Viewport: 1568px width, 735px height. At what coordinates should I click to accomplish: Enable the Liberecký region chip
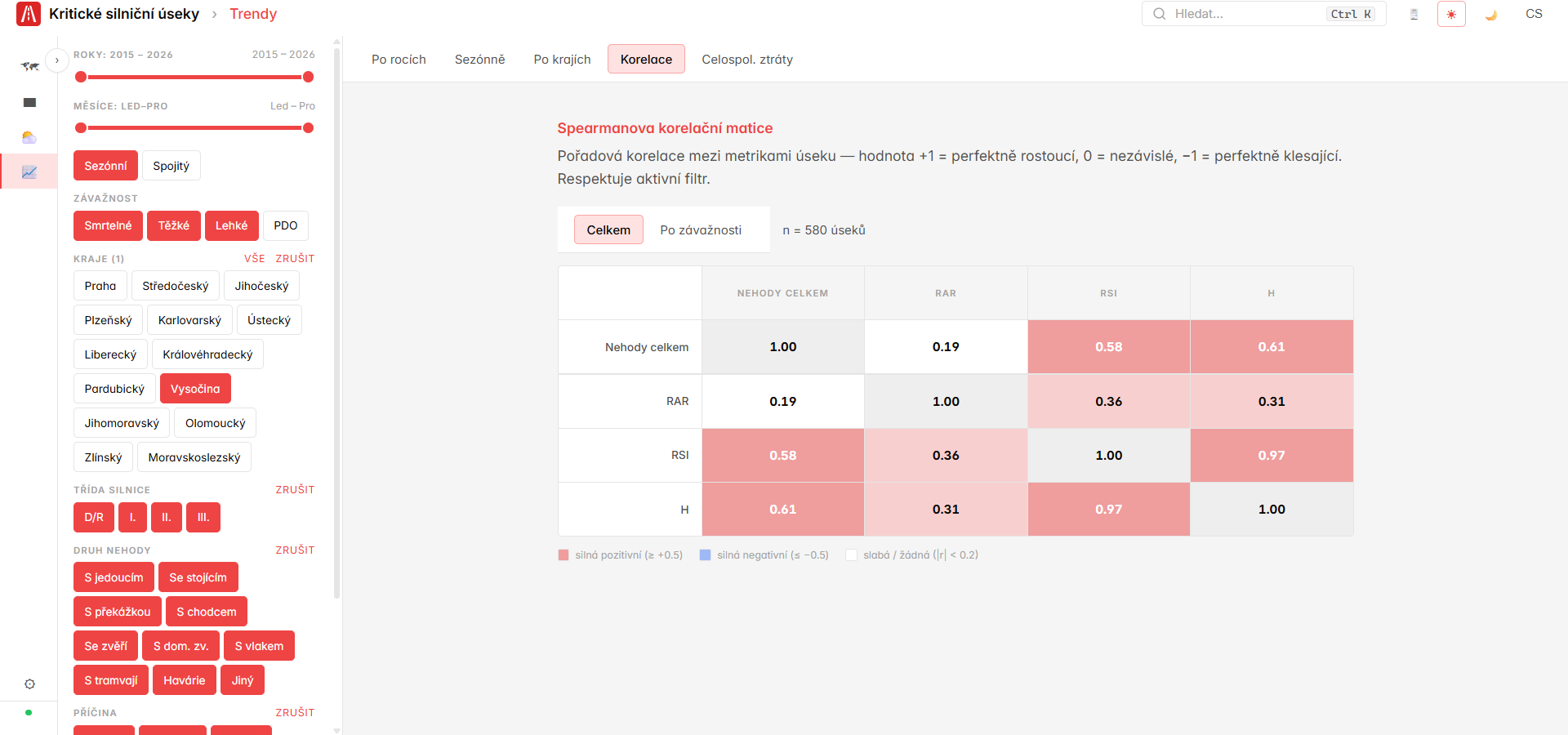[110, 354]
